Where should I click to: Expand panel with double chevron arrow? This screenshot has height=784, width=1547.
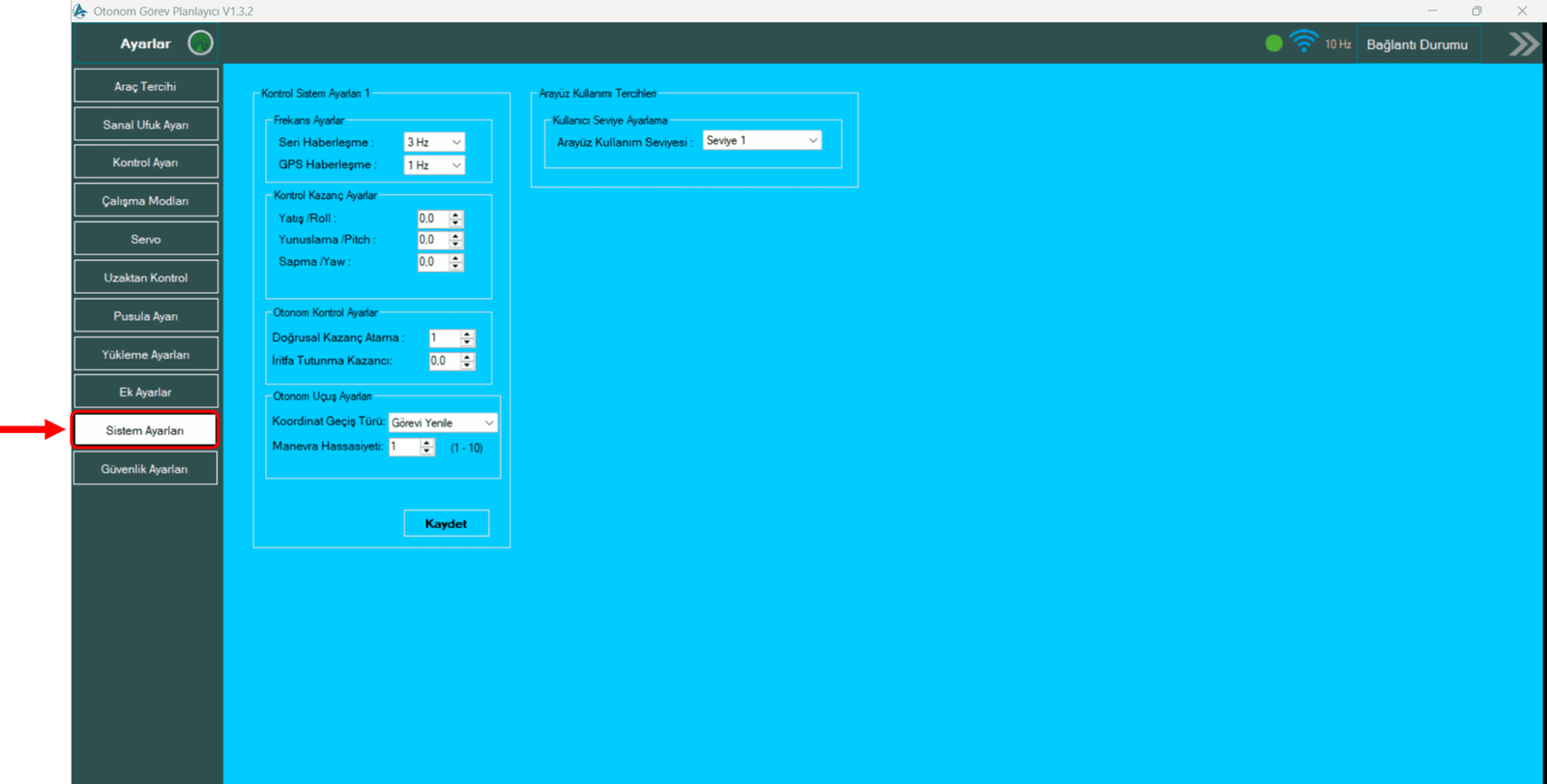tap(1523, 44)
